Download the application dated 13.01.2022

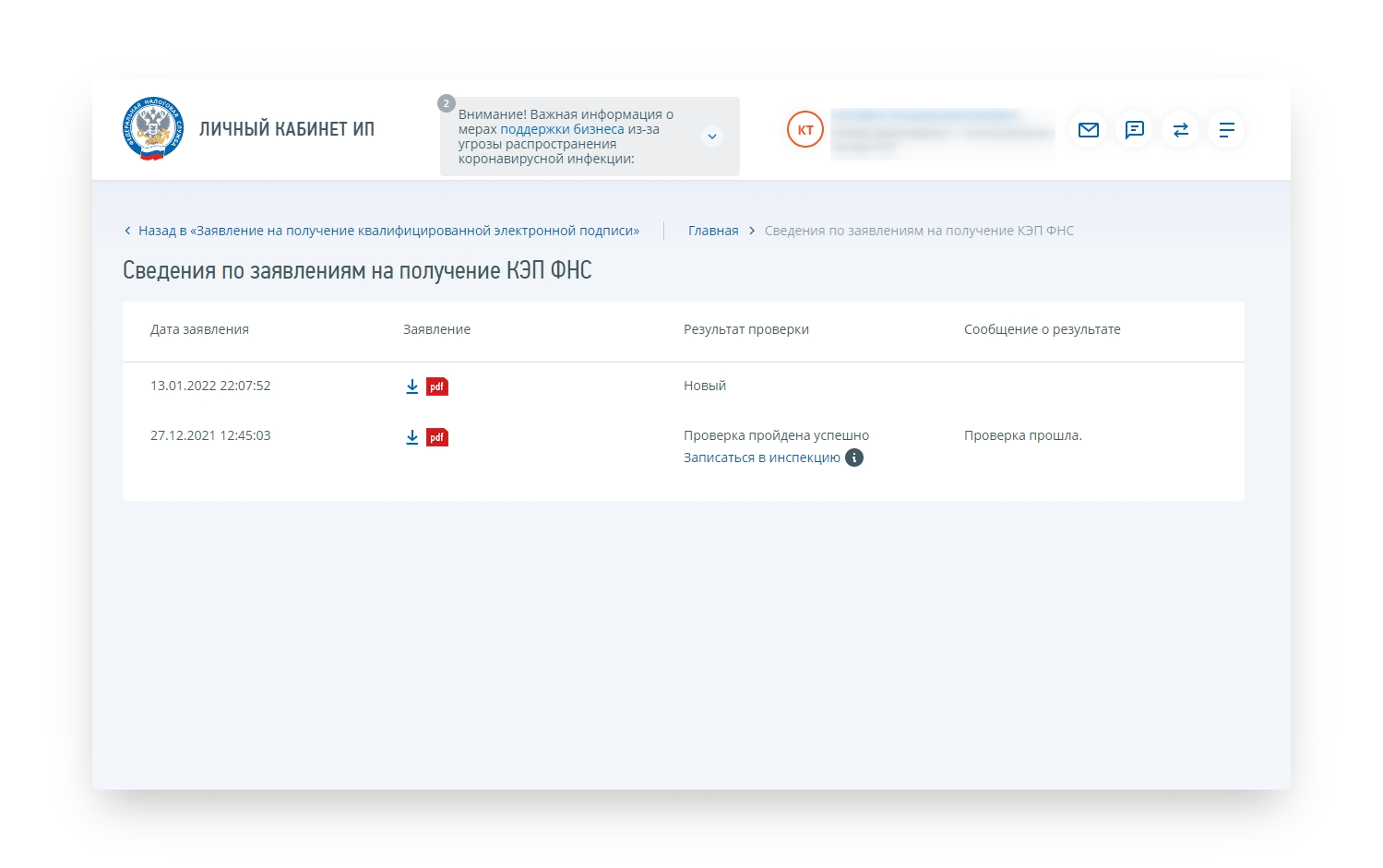[412, 386]
